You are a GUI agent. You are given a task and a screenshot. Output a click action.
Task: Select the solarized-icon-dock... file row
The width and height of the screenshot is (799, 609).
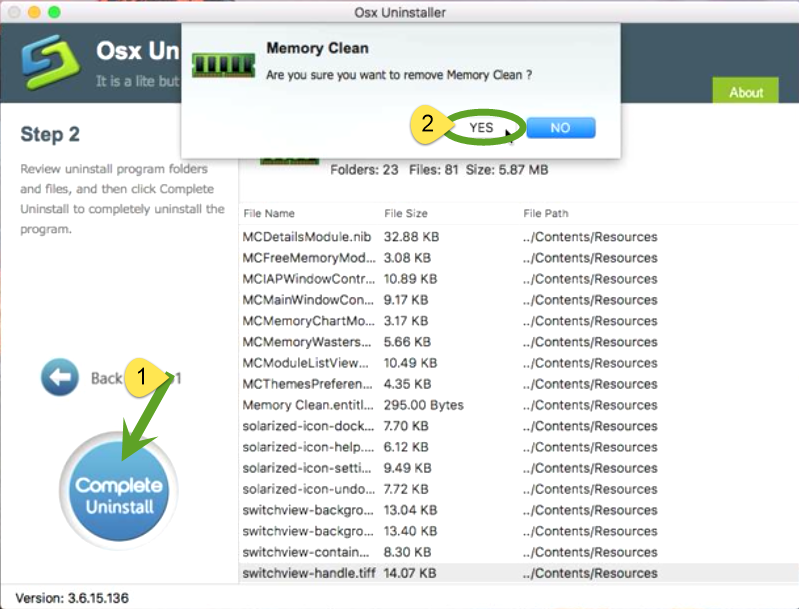point(519,426)
